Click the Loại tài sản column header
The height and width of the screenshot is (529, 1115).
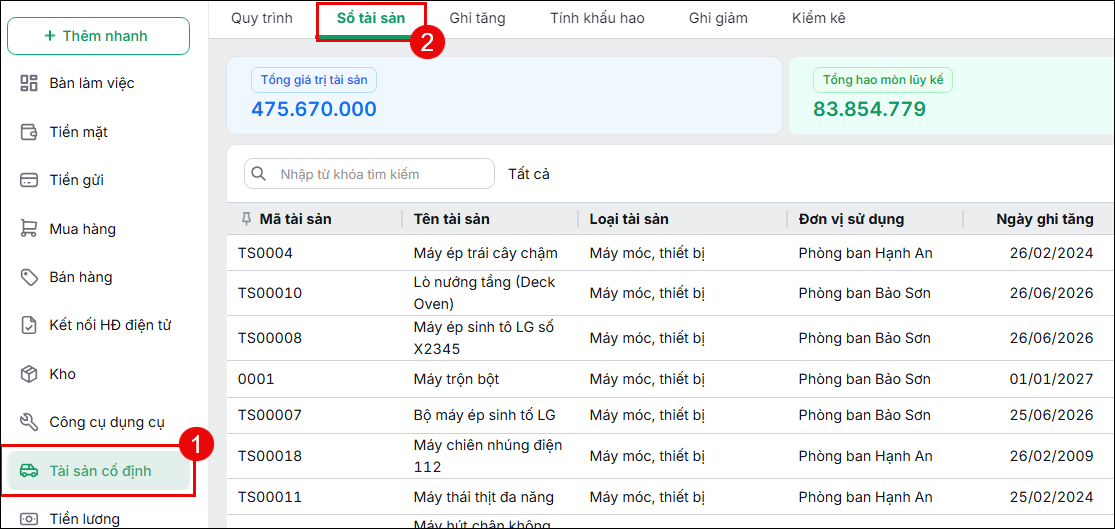(x=629, y=219)
